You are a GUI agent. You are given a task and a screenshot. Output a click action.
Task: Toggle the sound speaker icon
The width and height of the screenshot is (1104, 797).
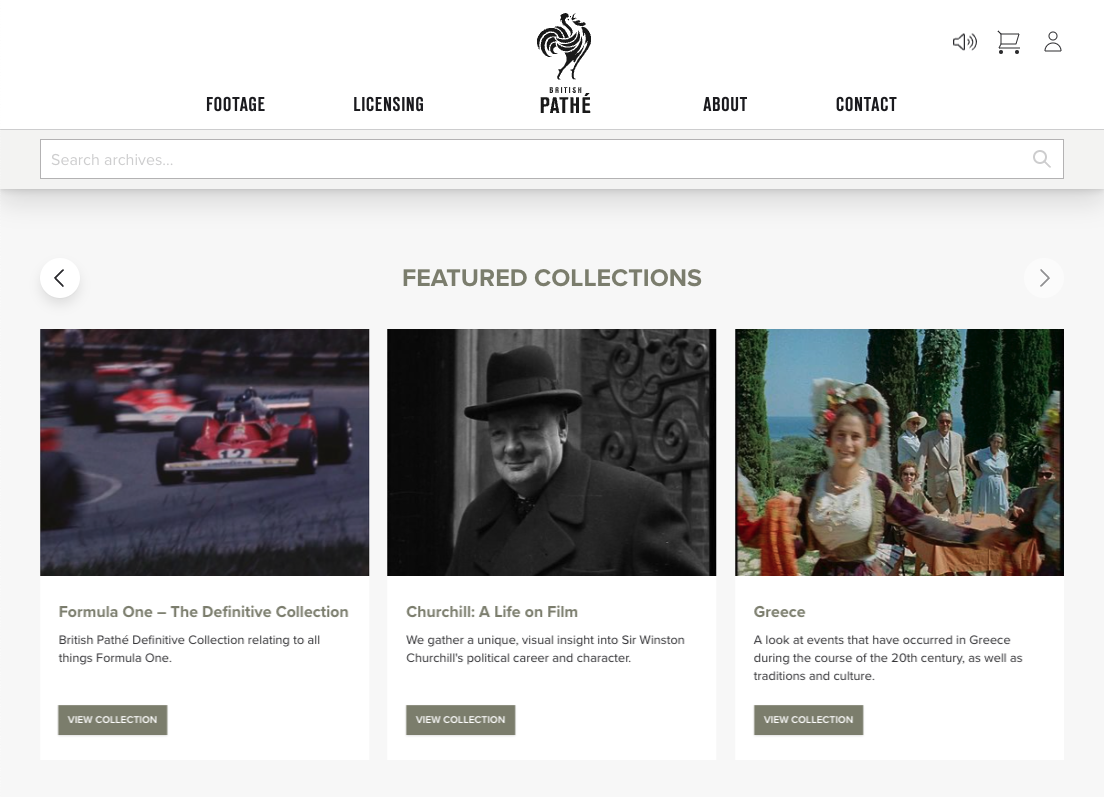pyautogui.click(x=964, y=42)
